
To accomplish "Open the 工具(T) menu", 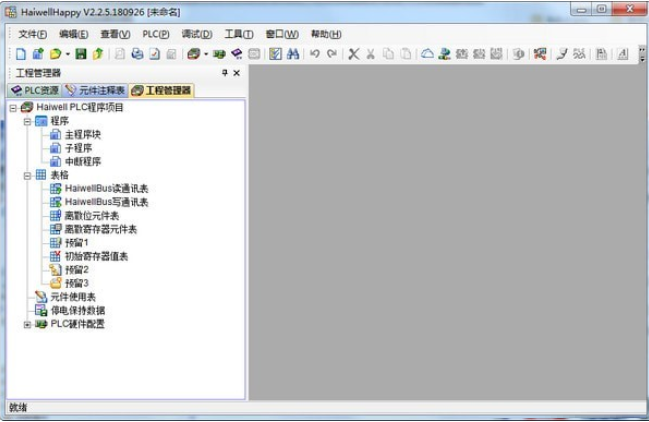I will pos(239,34).
